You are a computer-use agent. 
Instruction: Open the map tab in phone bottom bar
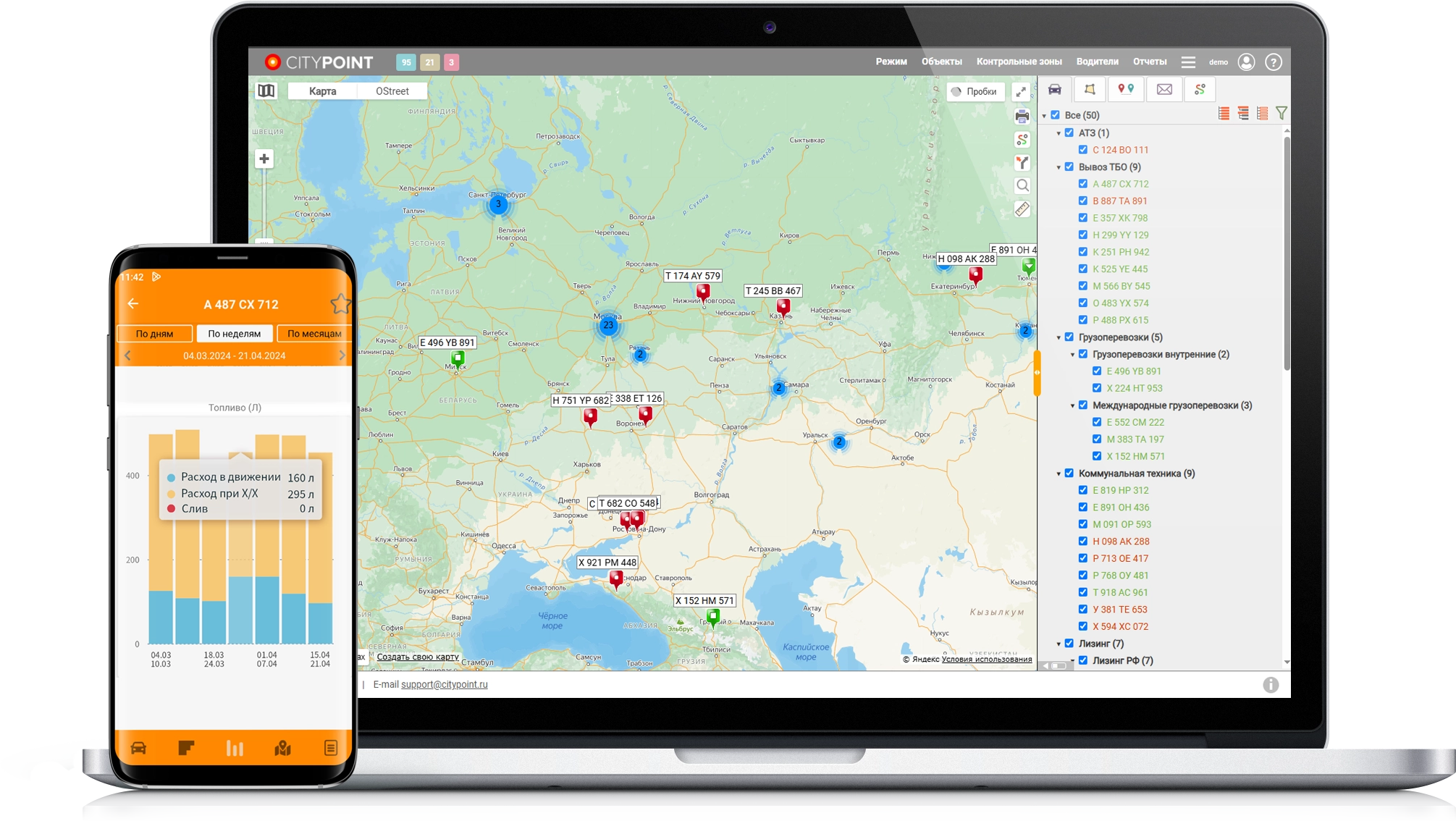coord(282,748)
